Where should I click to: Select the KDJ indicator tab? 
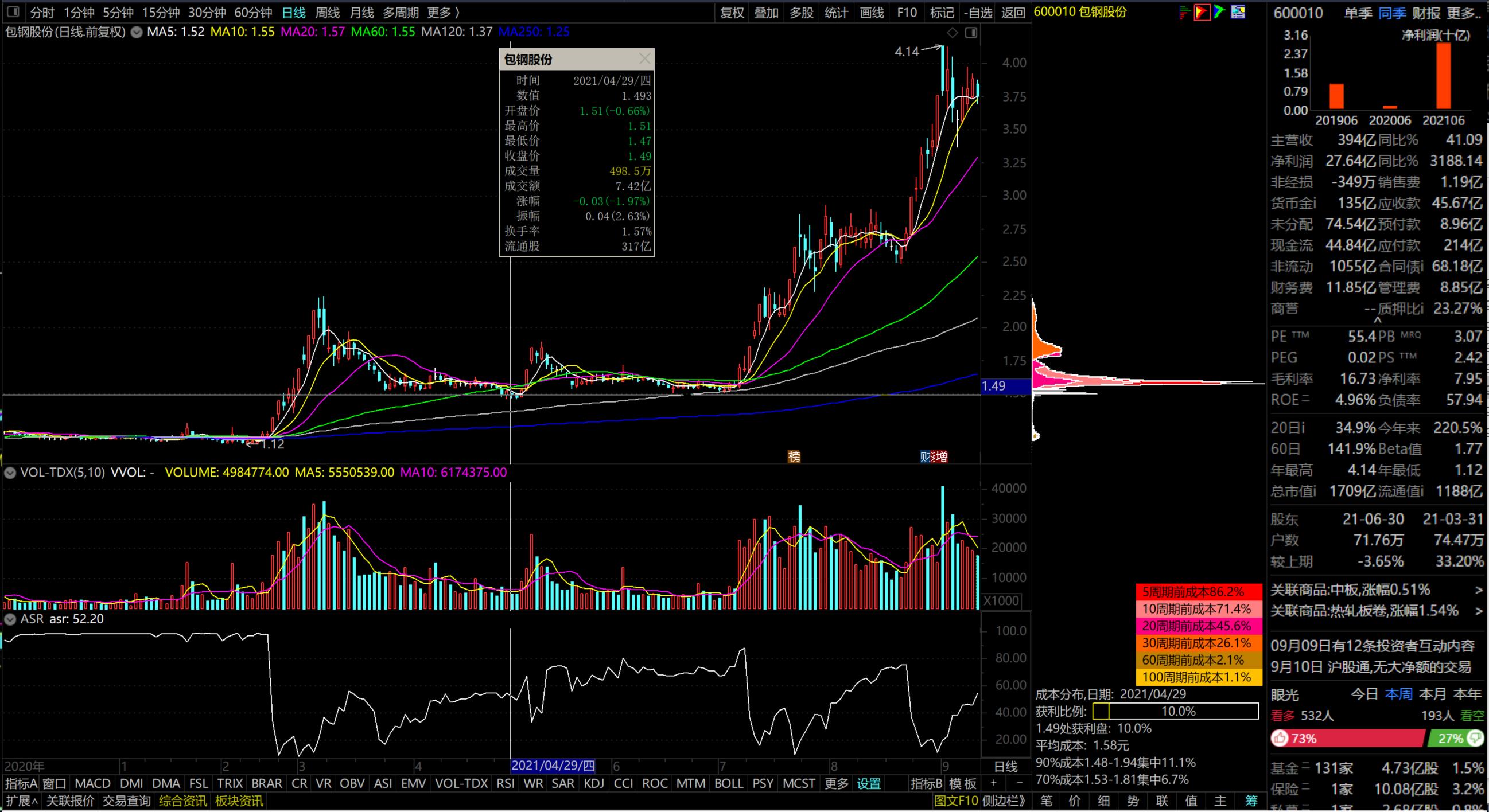(x=594, y=784)
